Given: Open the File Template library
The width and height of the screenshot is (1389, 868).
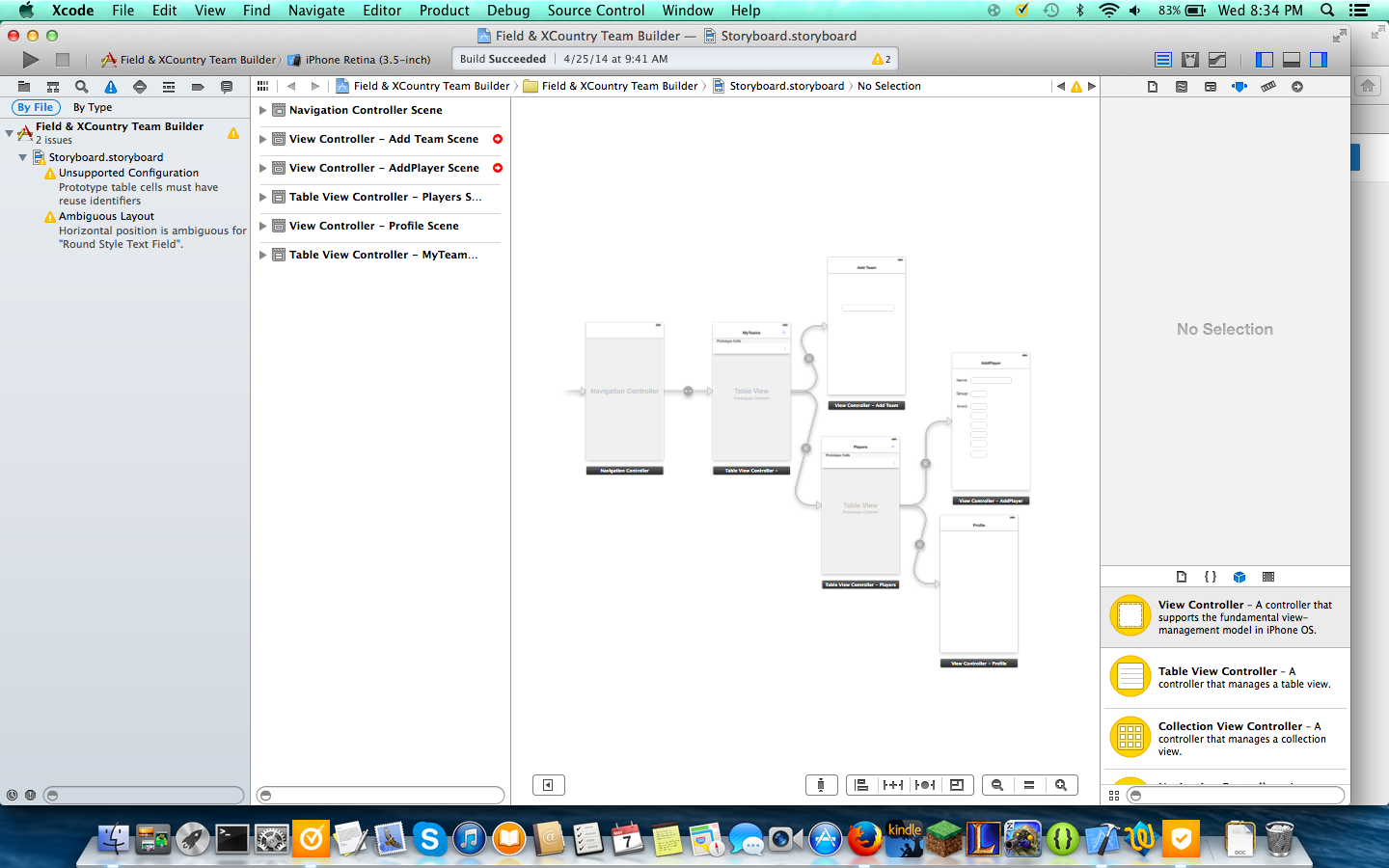Looking at the screenshot, I should click(1182, 577).
